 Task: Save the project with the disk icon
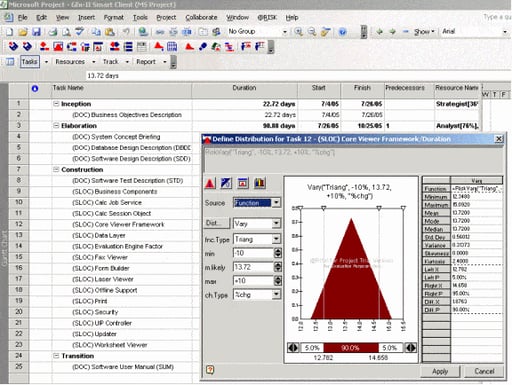(x=36, y=32)
